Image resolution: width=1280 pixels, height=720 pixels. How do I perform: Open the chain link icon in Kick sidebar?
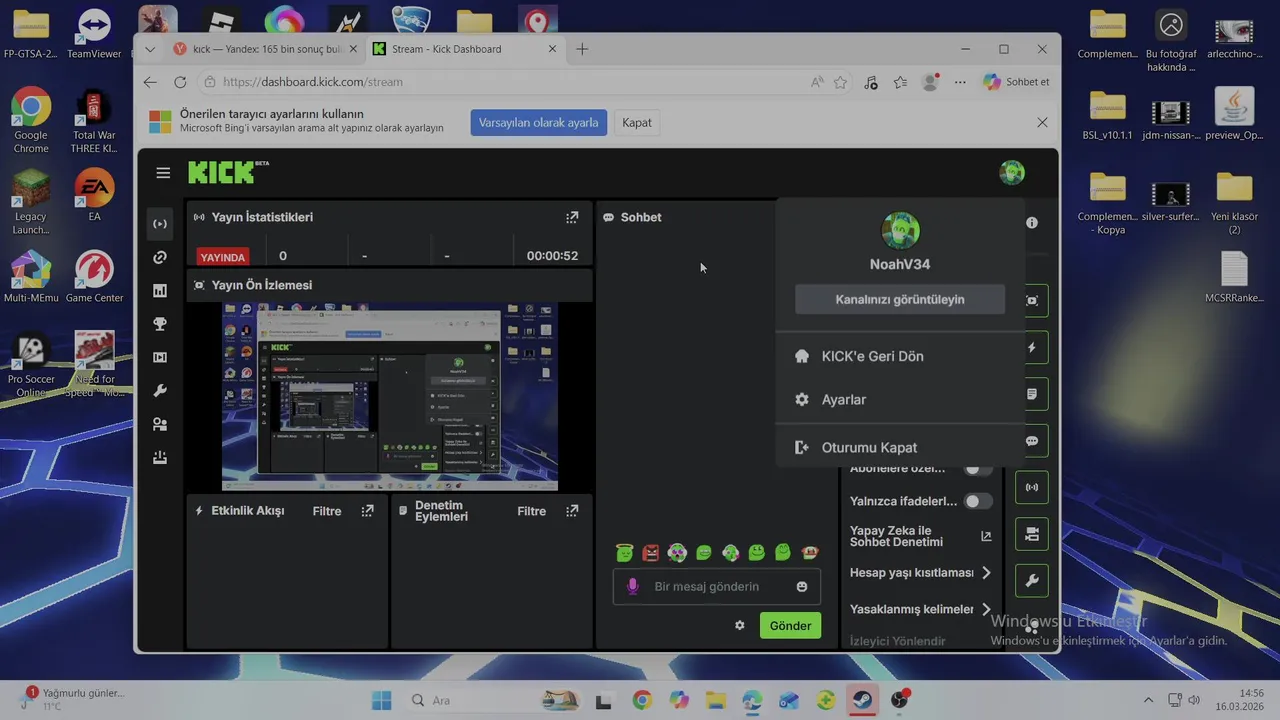(160, 258)
